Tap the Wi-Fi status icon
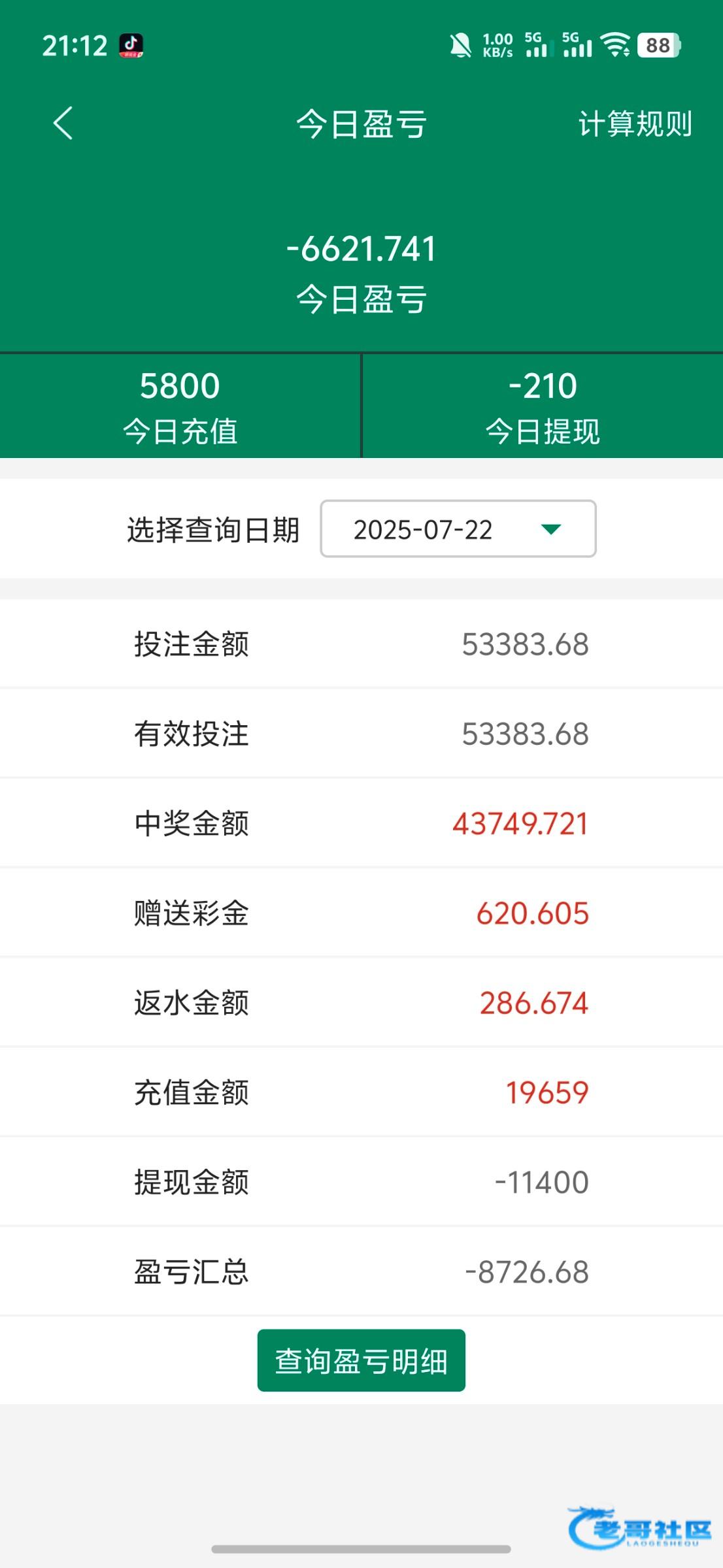The width and height of the screenshot is (723, 1568). (615, 45)
